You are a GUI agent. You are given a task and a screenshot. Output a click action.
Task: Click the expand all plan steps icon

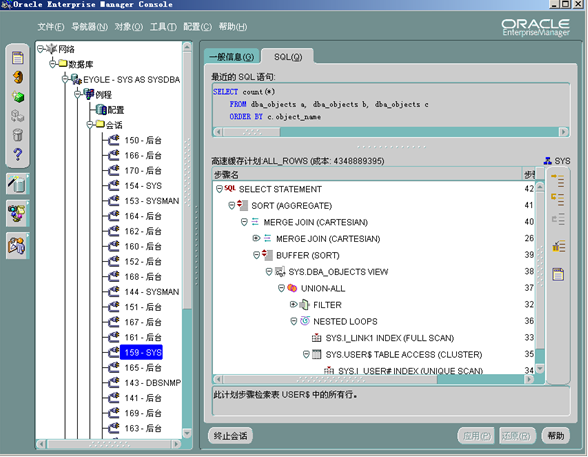558,180
